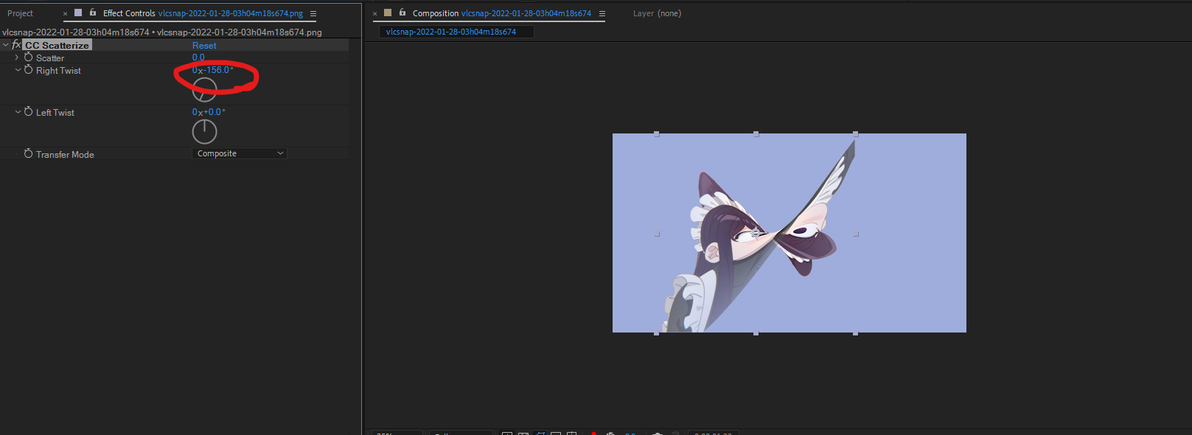Screen dimensions: 1192x435
Task: Close the Effect Controls panel
Action: coord(65,14)
